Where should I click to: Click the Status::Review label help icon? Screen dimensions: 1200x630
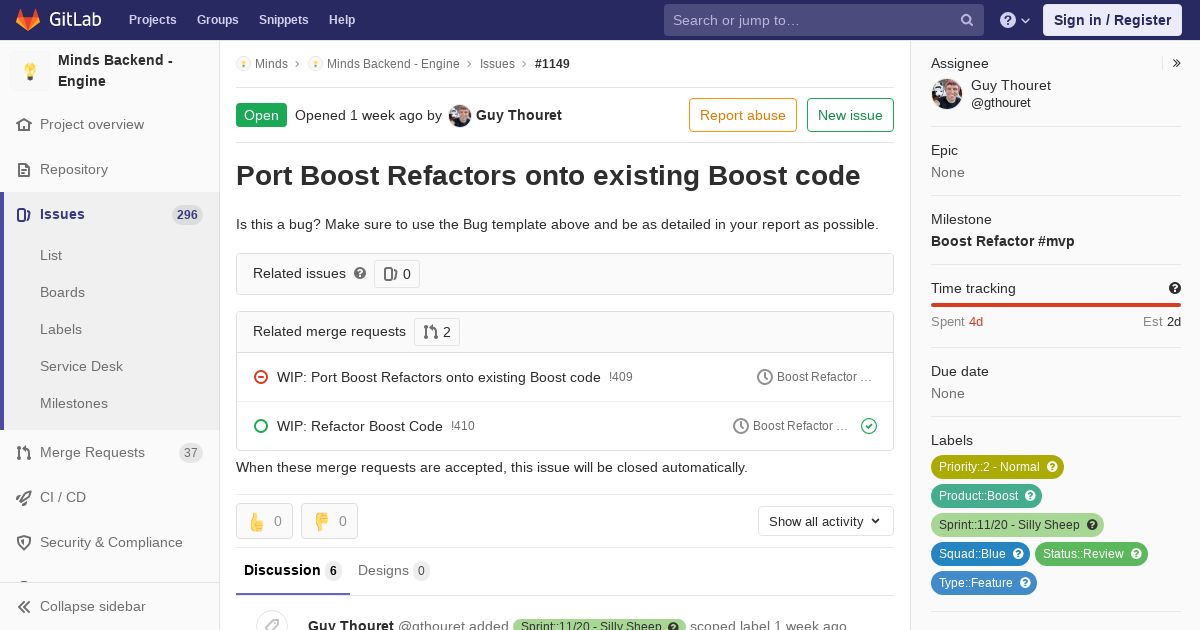pyautogui.click(x=1136, y=554)
